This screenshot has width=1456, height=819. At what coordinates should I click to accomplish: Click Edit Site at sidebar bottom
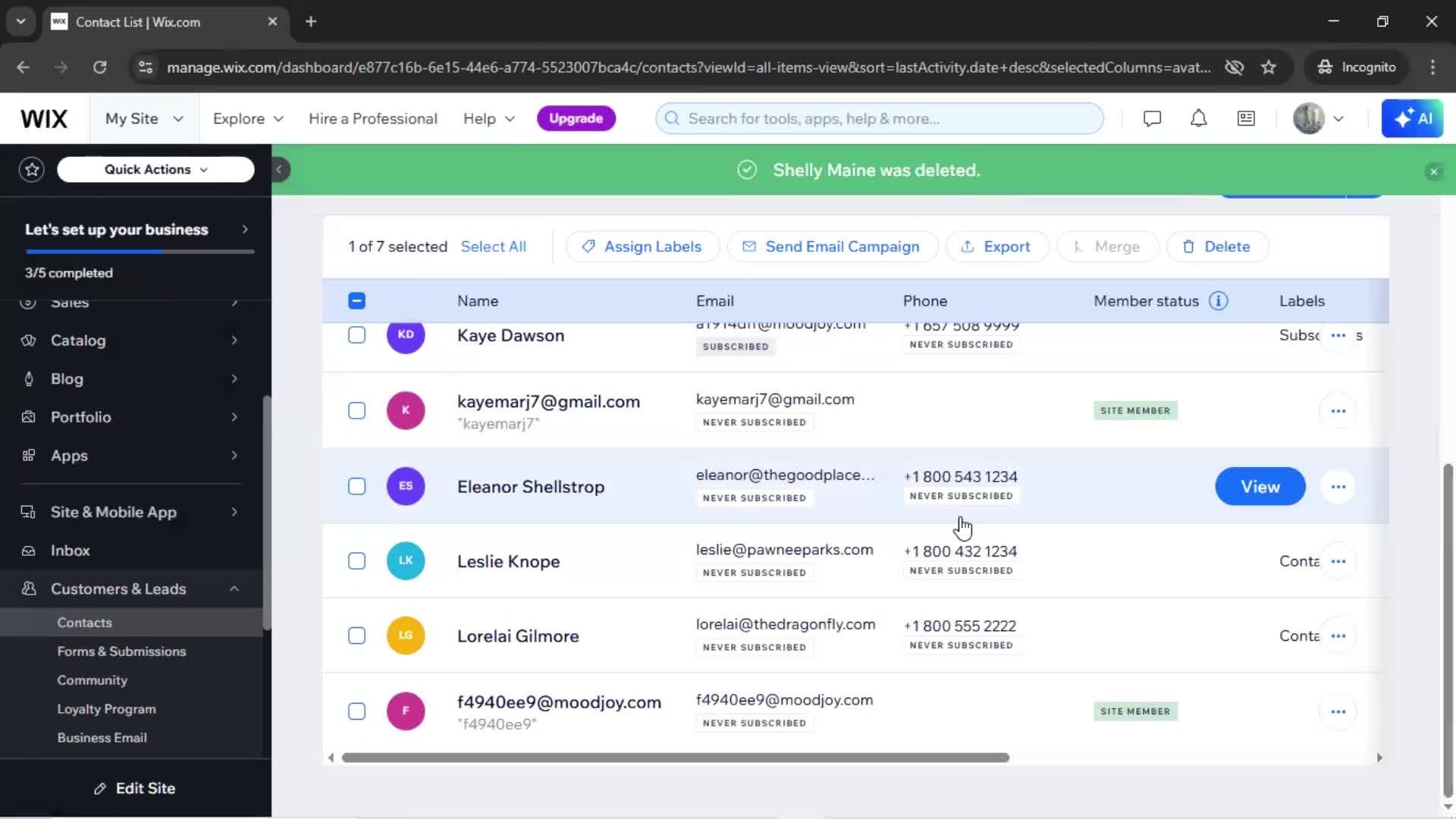tap(135, 789)
